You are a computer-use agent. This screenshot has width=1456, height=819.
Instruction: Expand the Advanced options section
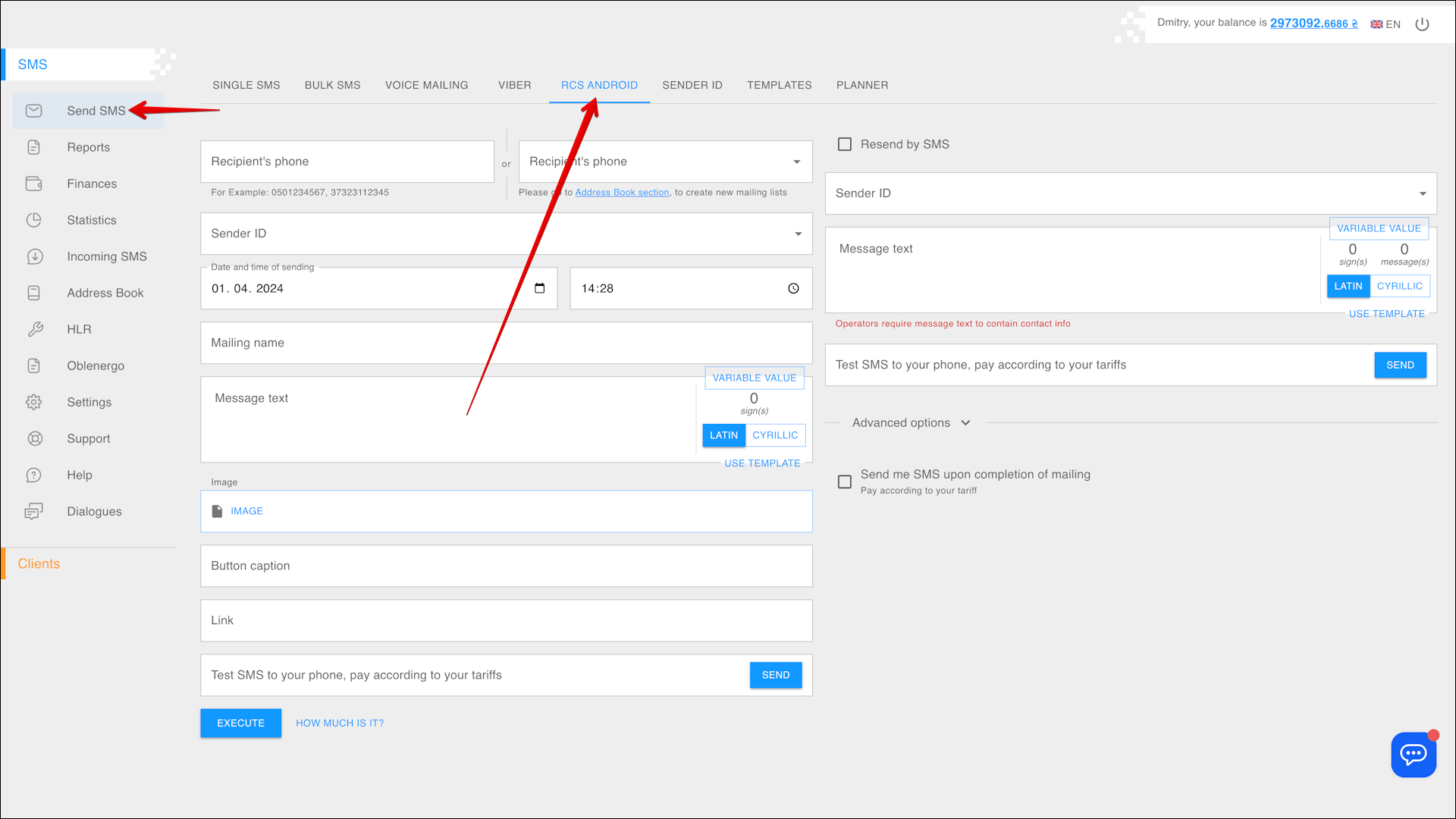(910, 422)
